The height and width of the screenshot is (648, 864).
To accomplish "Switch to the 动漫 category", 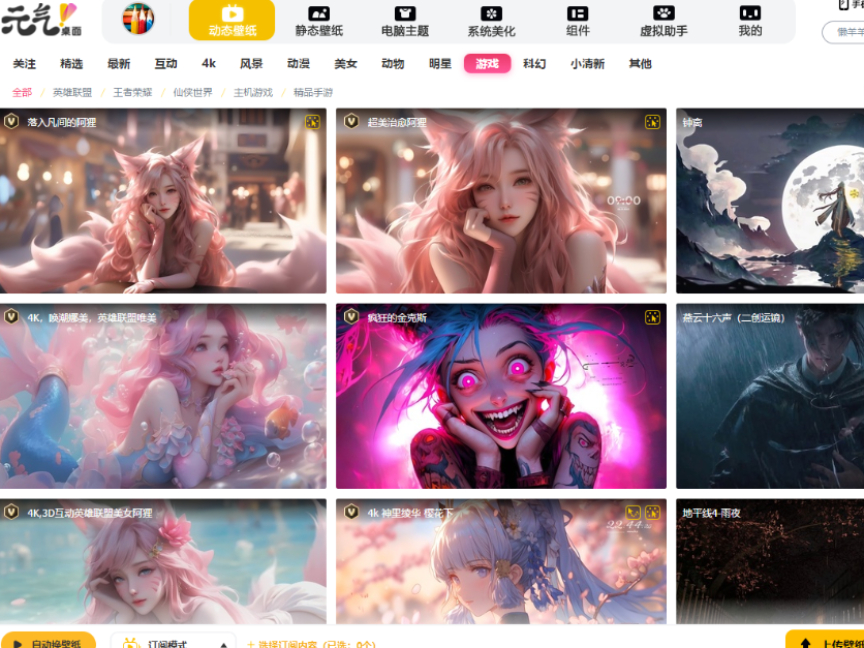I will click(x=299, y=64).
